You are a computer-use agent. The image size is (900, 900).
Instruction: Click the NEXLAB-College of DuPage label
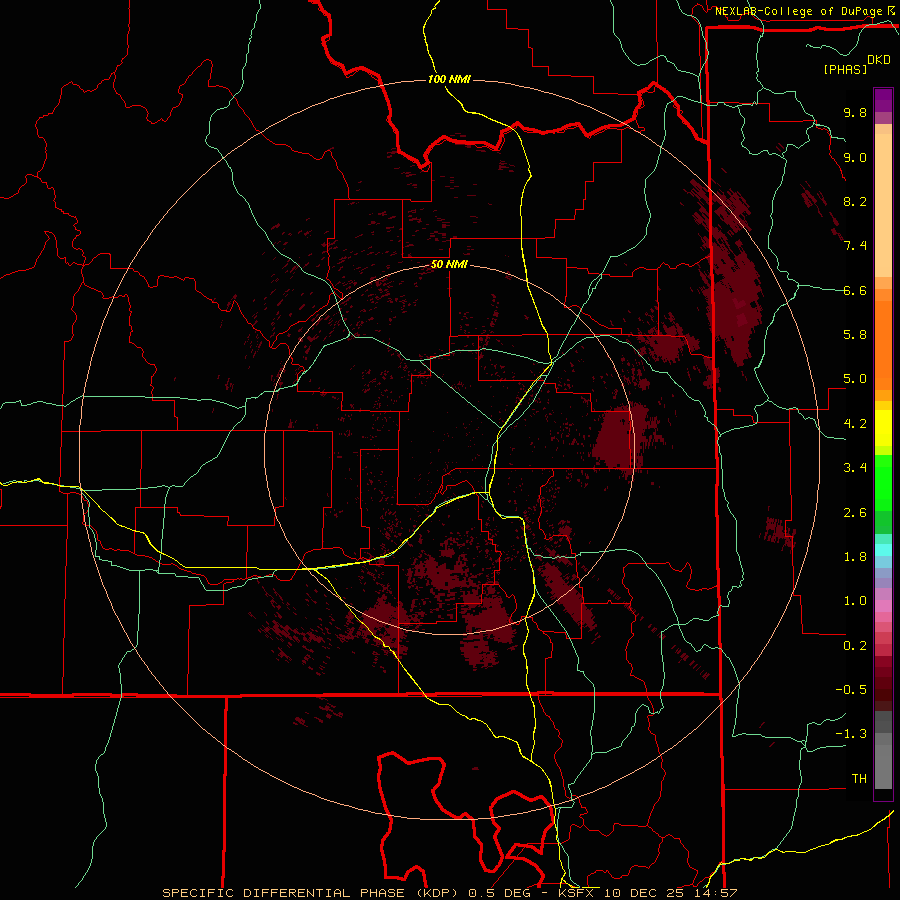click(x=798, y=11)
